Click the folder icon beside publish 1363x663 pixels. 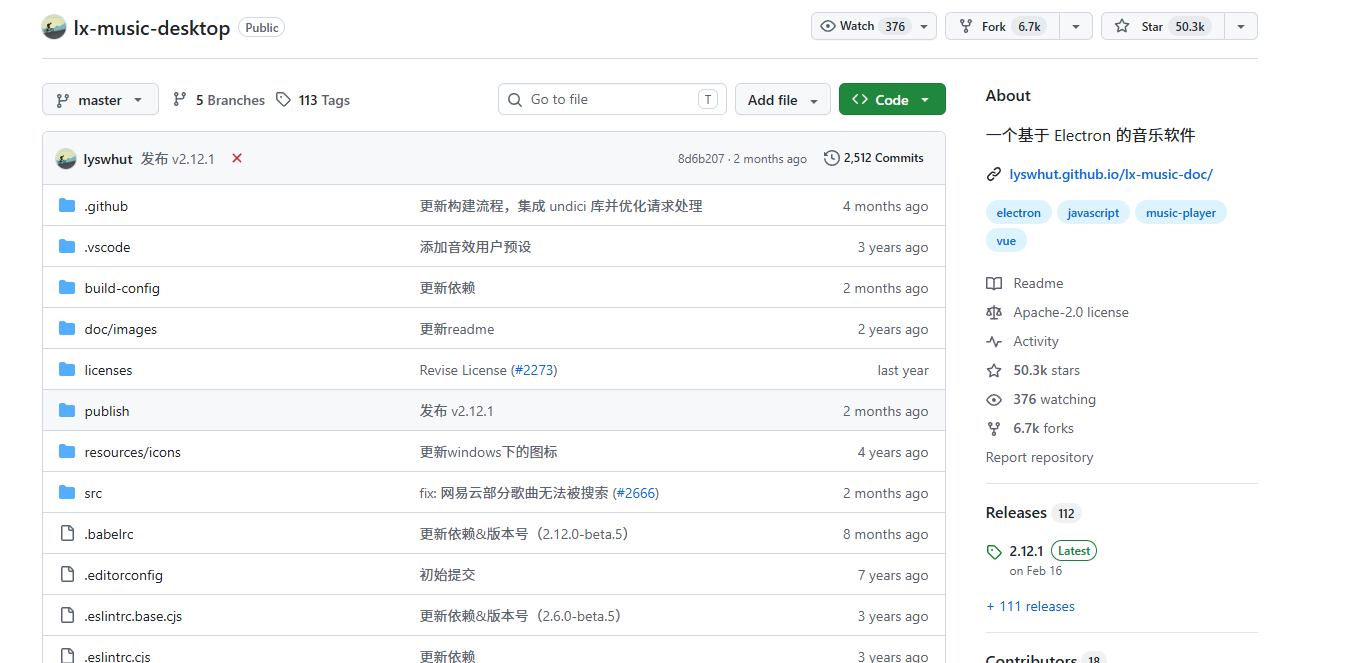67,410
